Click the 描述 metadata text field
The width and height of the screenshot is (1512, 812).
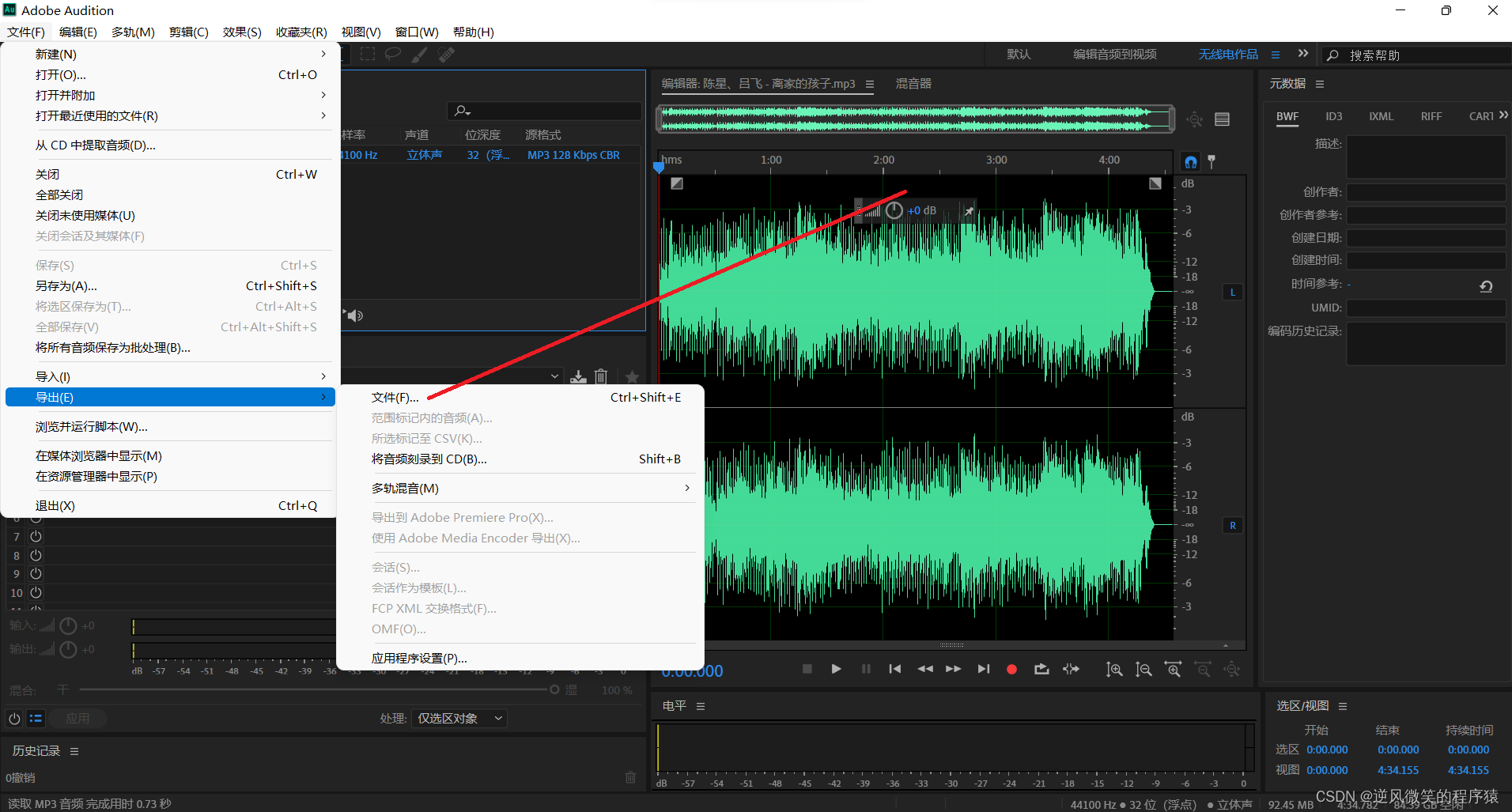pyautogui.click(x=1426, y=157)
